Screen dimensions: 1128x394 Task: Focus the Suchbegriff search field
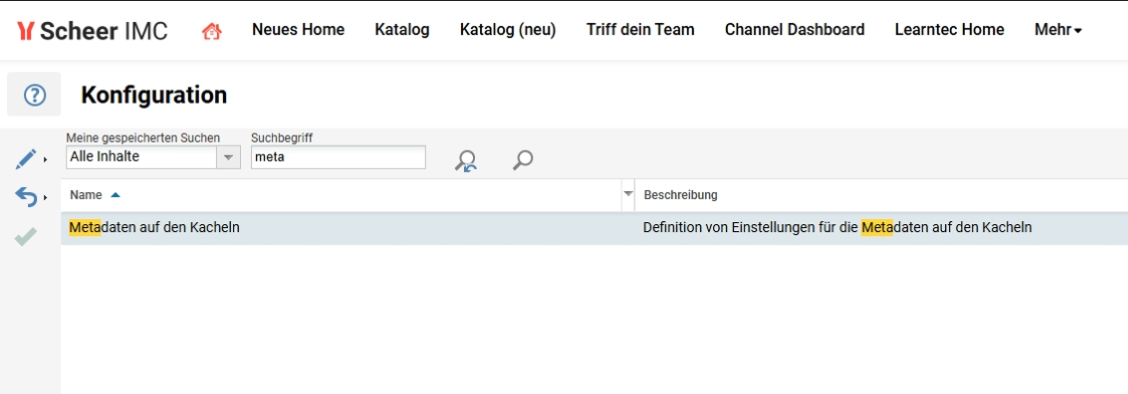coord(338,157)
